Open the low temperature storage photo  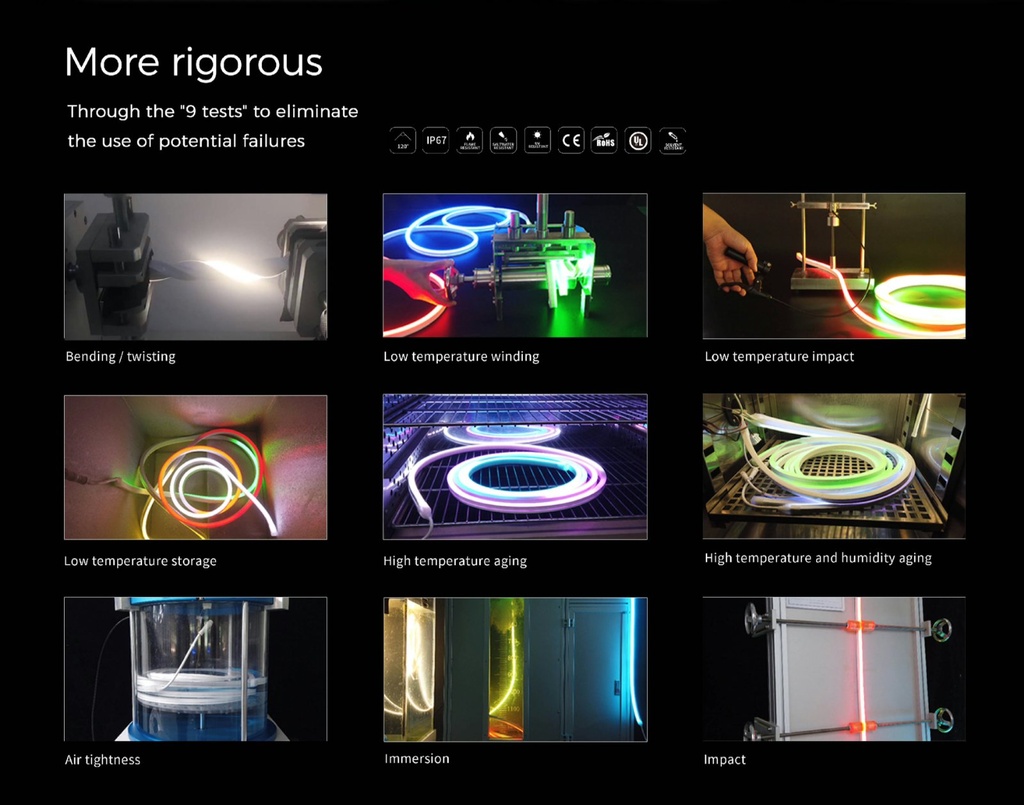click(196, 467)
